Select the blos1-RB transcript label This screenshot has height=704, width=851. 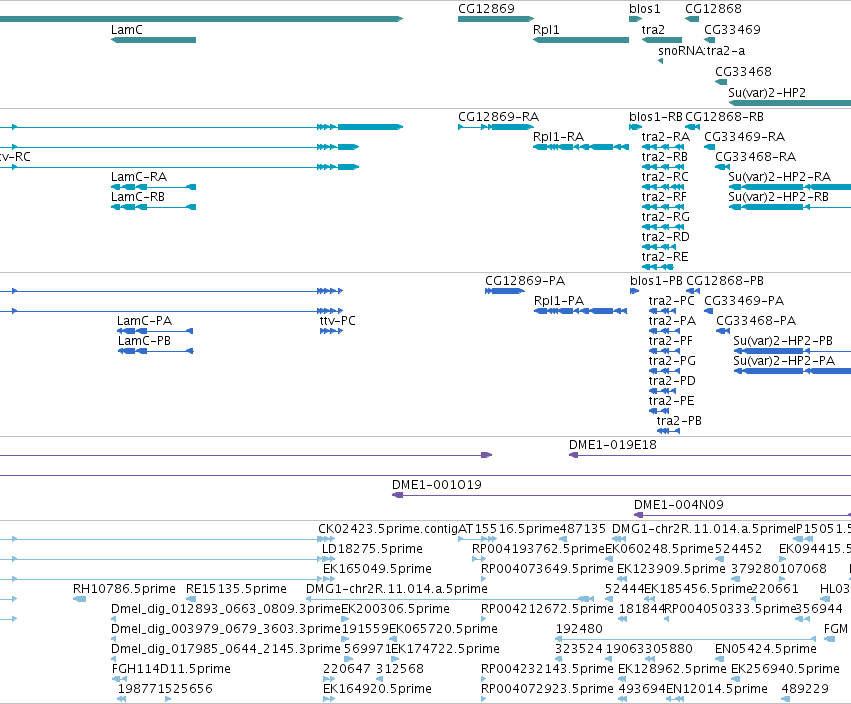tap(656, 117)
